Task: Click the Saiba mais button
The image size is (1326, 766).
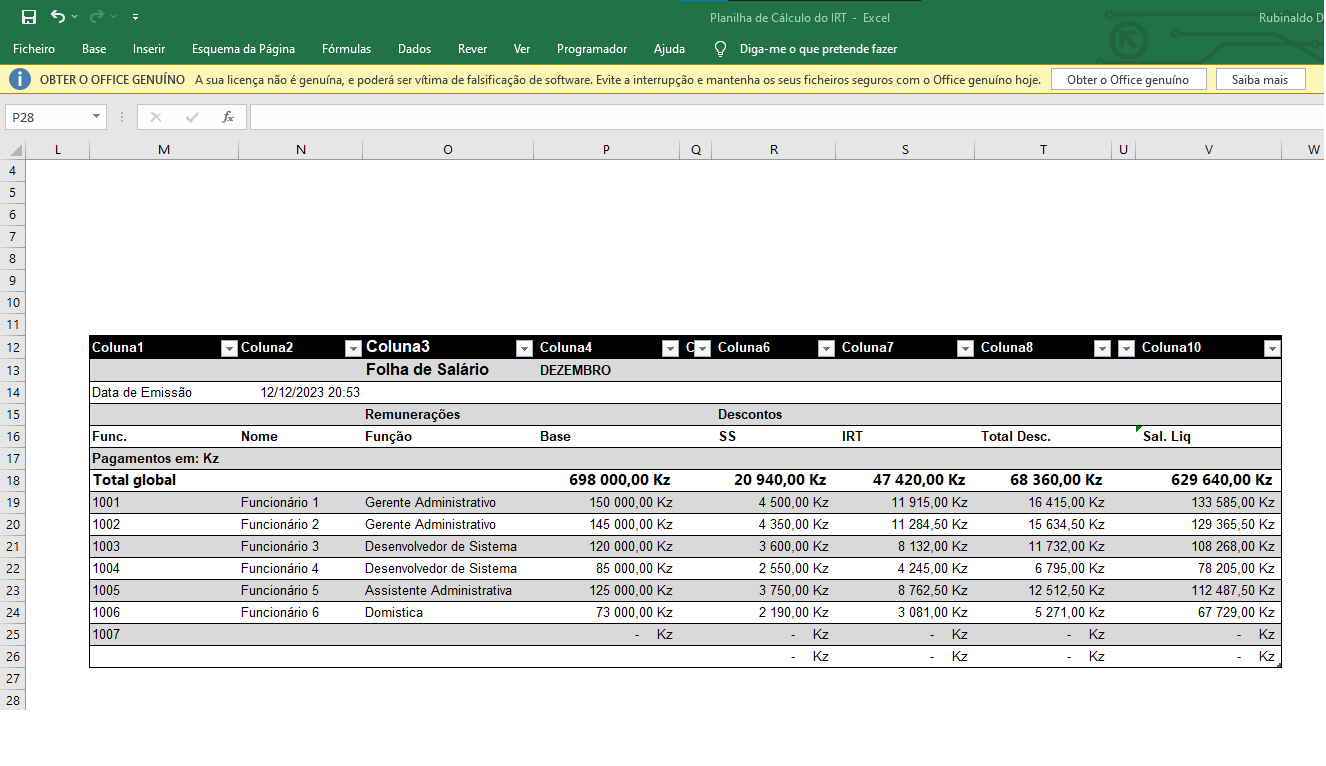Action: pos(1260,80)
